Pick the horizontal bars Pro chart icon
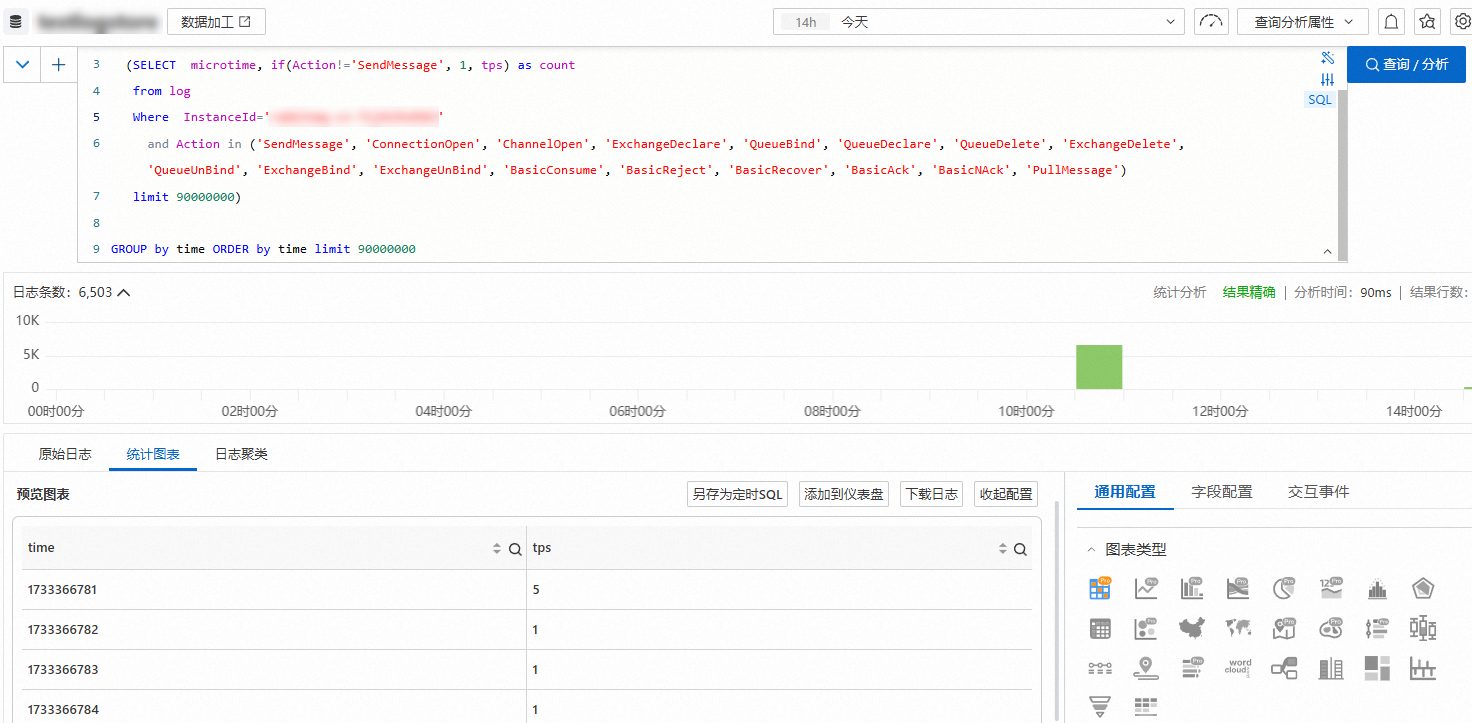 tap(1192, 668)
